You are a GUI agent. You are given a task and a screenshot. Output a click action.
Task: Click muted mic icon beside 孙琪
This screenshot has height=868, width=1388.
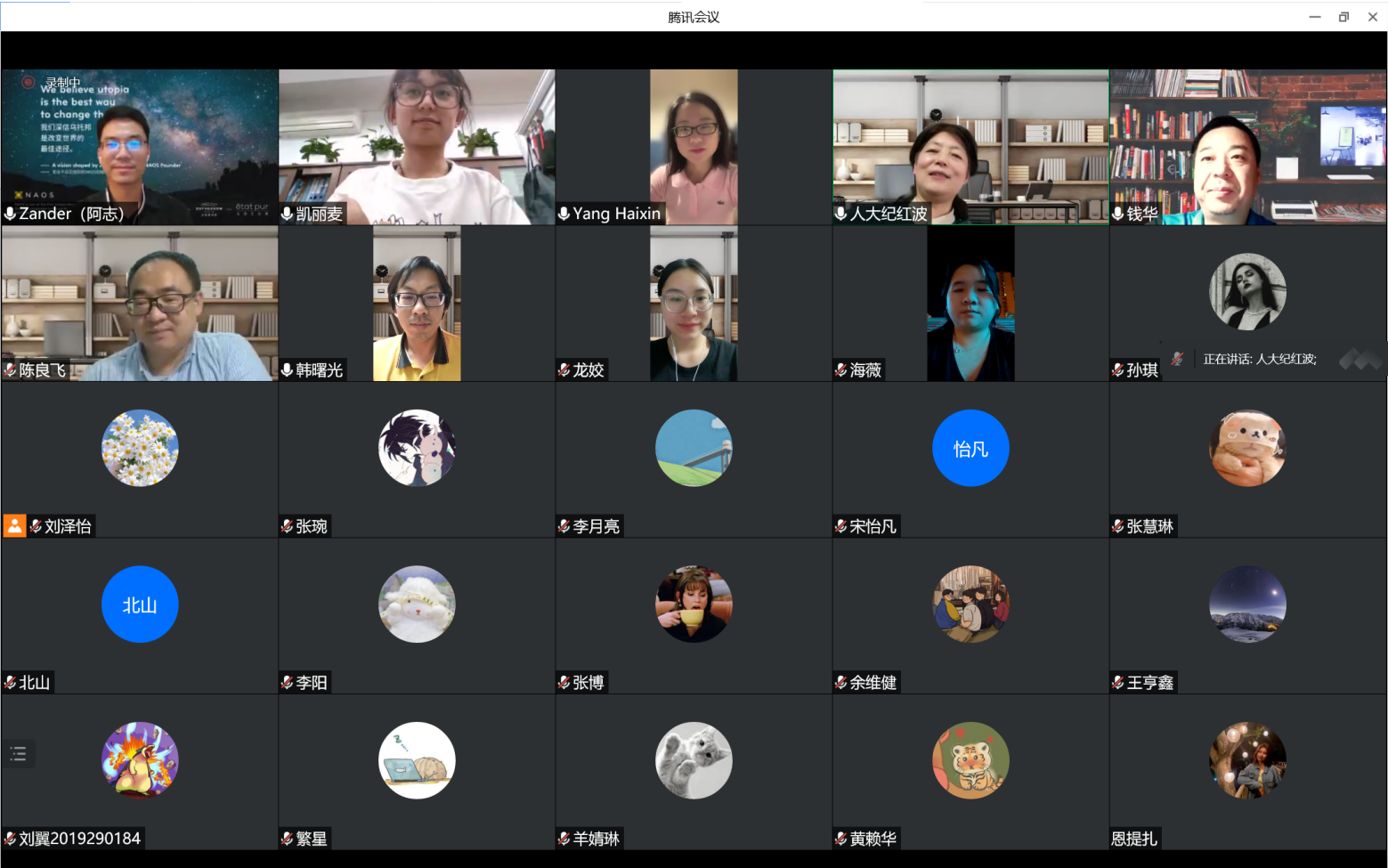pos(1118,369)
